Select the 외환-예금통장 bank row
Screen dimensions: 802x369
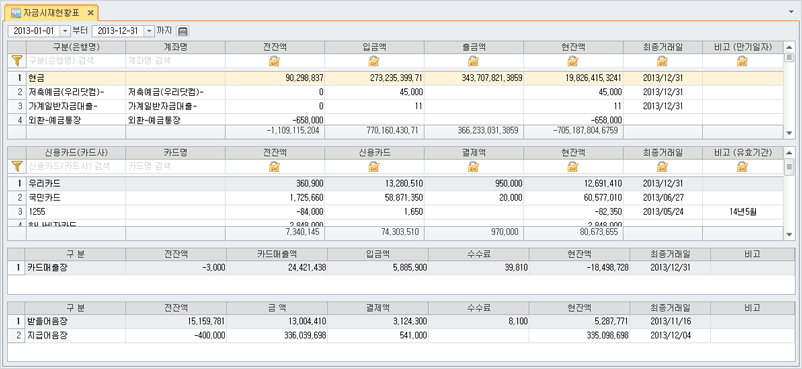[395, 119]
